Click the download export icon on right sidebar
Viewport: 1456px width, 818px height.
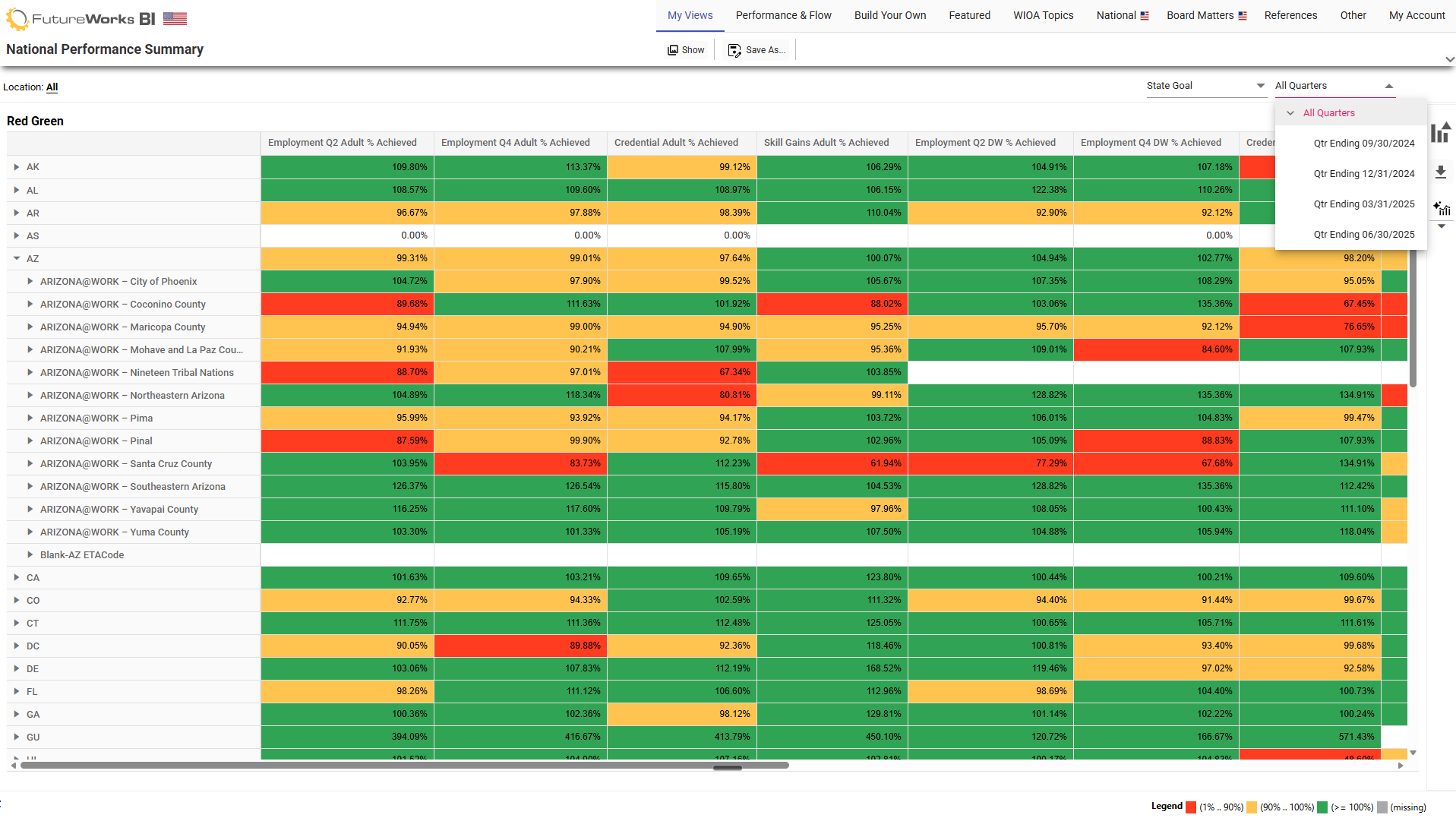1441,172
